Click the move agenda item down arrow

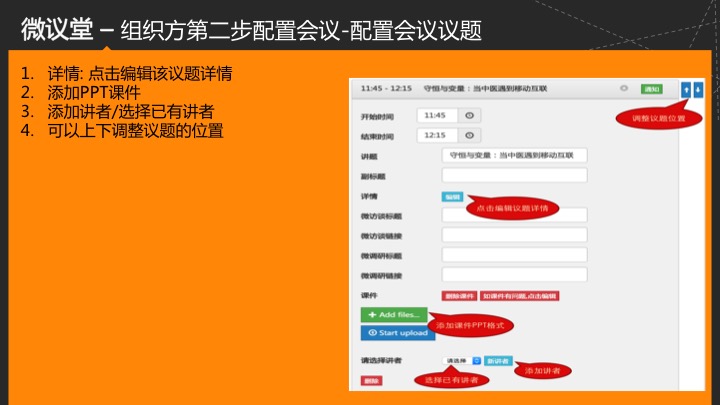pos(697,89)
